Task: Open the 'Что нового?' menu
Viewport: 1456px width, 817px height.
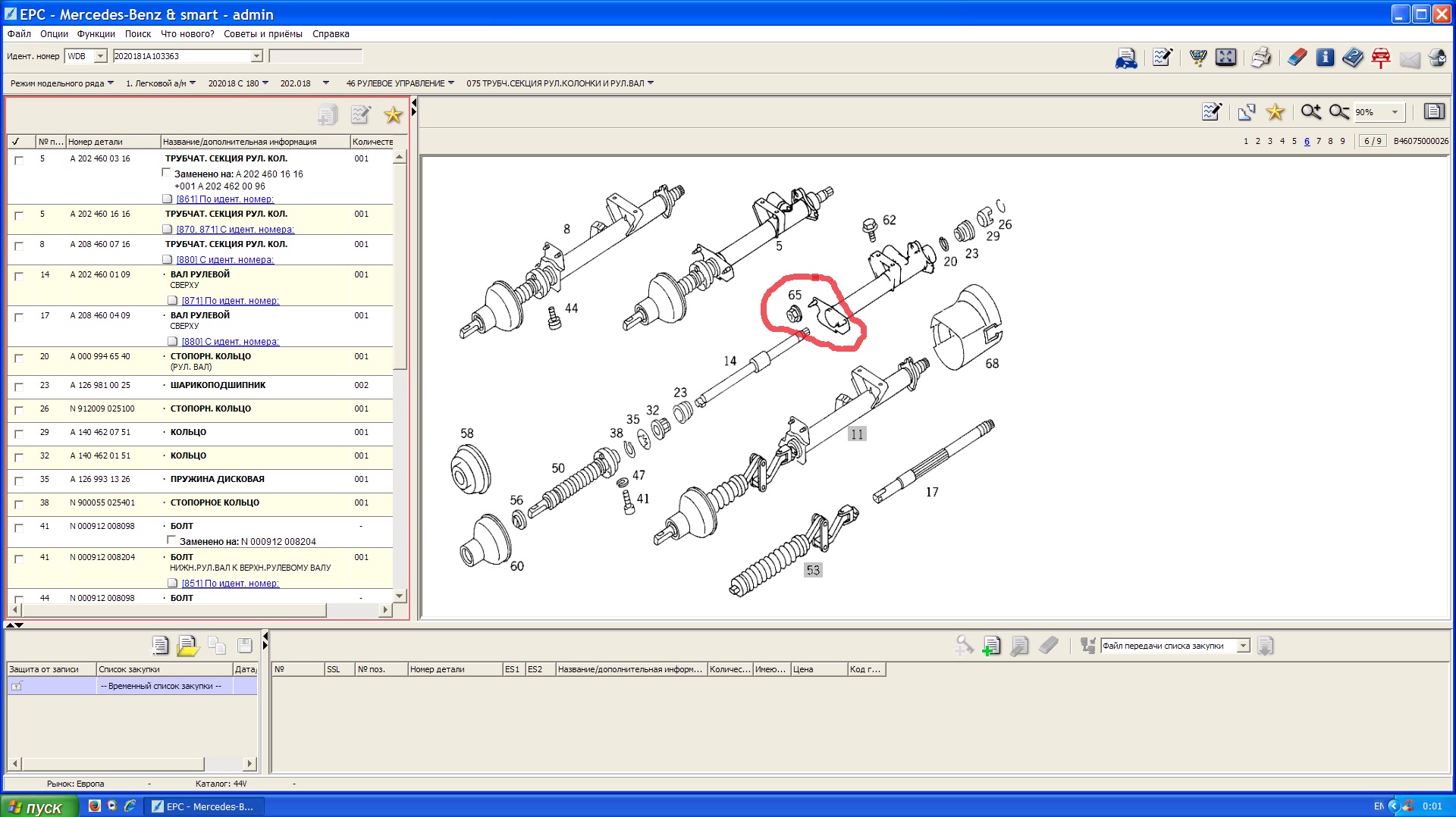Action: point(187,33)
